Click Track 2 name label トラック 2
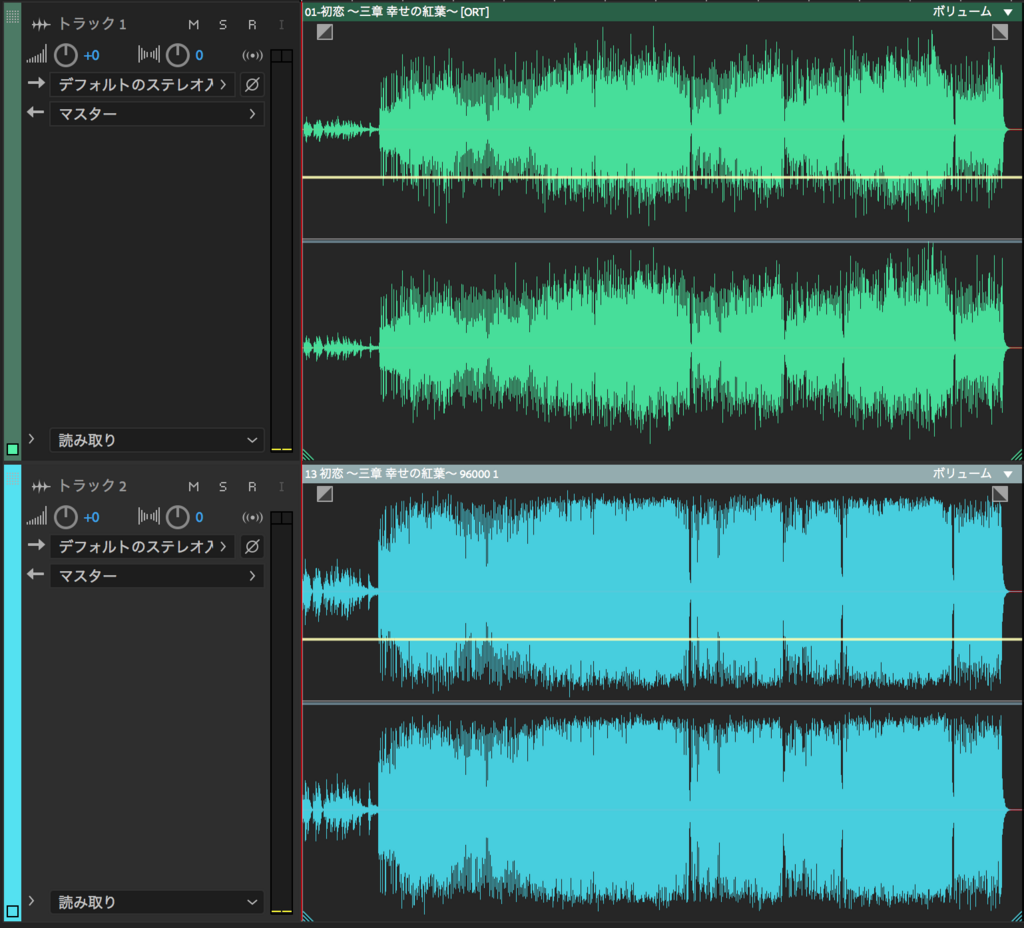Screen dimensions: 1024x928 [x=91, y=487]
